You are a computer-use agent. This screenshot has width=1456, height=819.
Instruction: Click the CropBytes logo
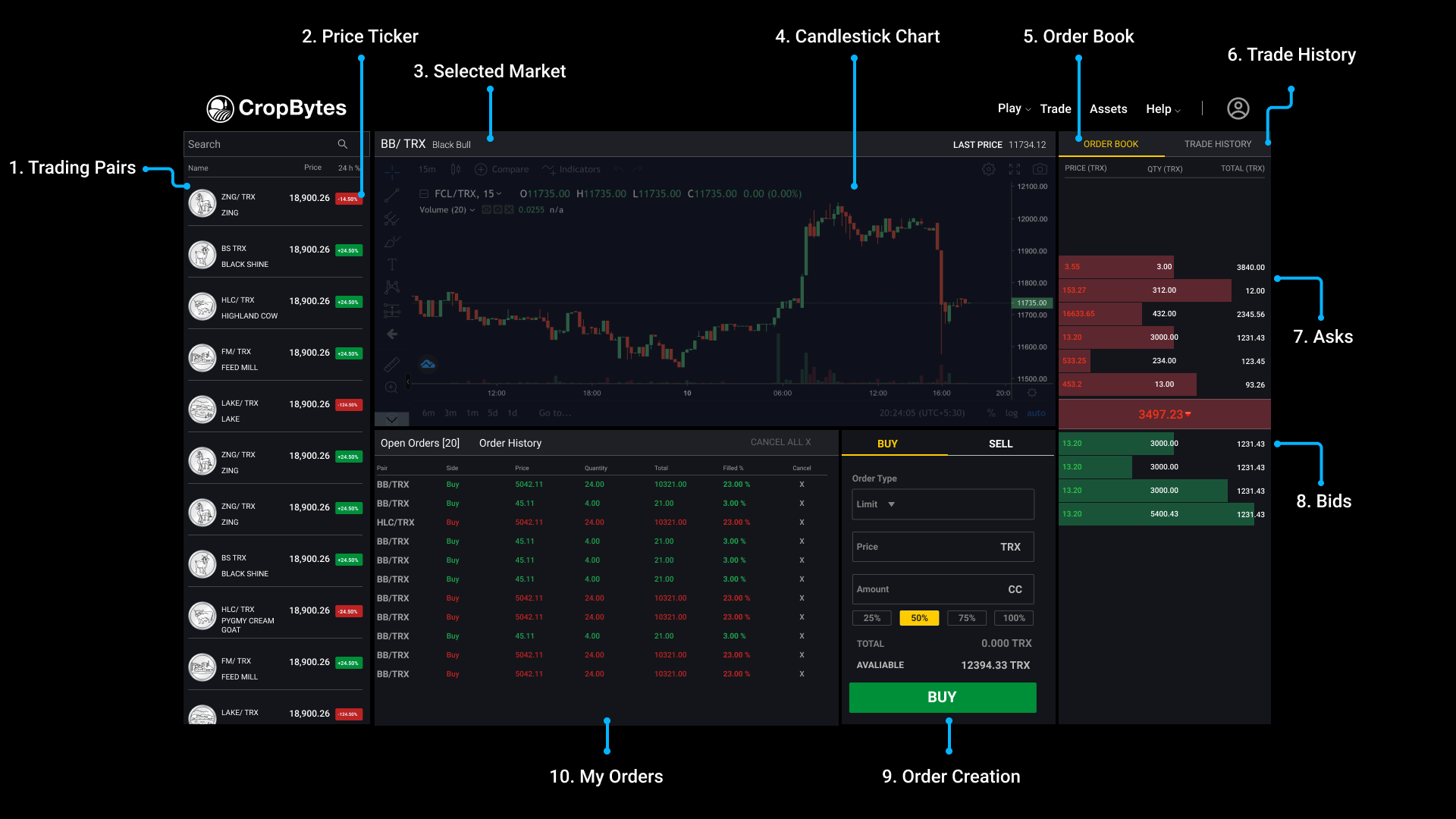pyautogui.click(x=277, y=108)
